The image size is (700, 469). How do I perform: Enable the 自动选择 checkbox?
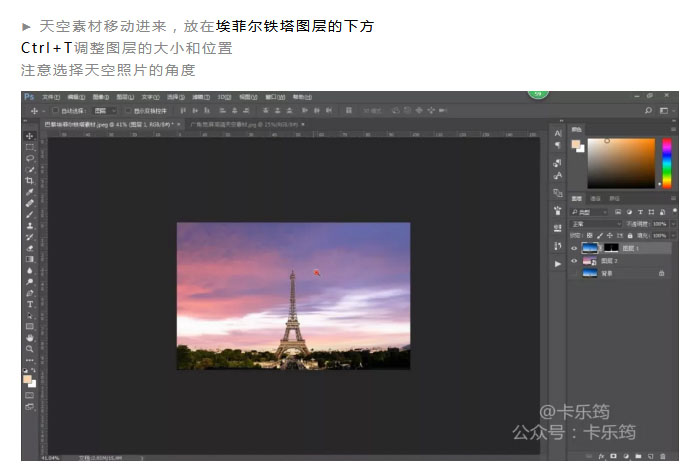tap(55, 110)
